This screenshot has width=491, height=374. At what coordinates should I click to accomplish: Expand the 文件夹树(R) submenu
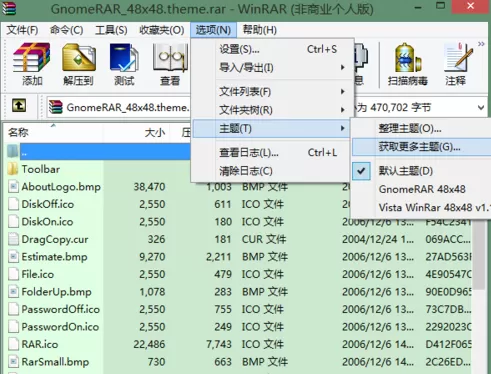tap(271, 110)
